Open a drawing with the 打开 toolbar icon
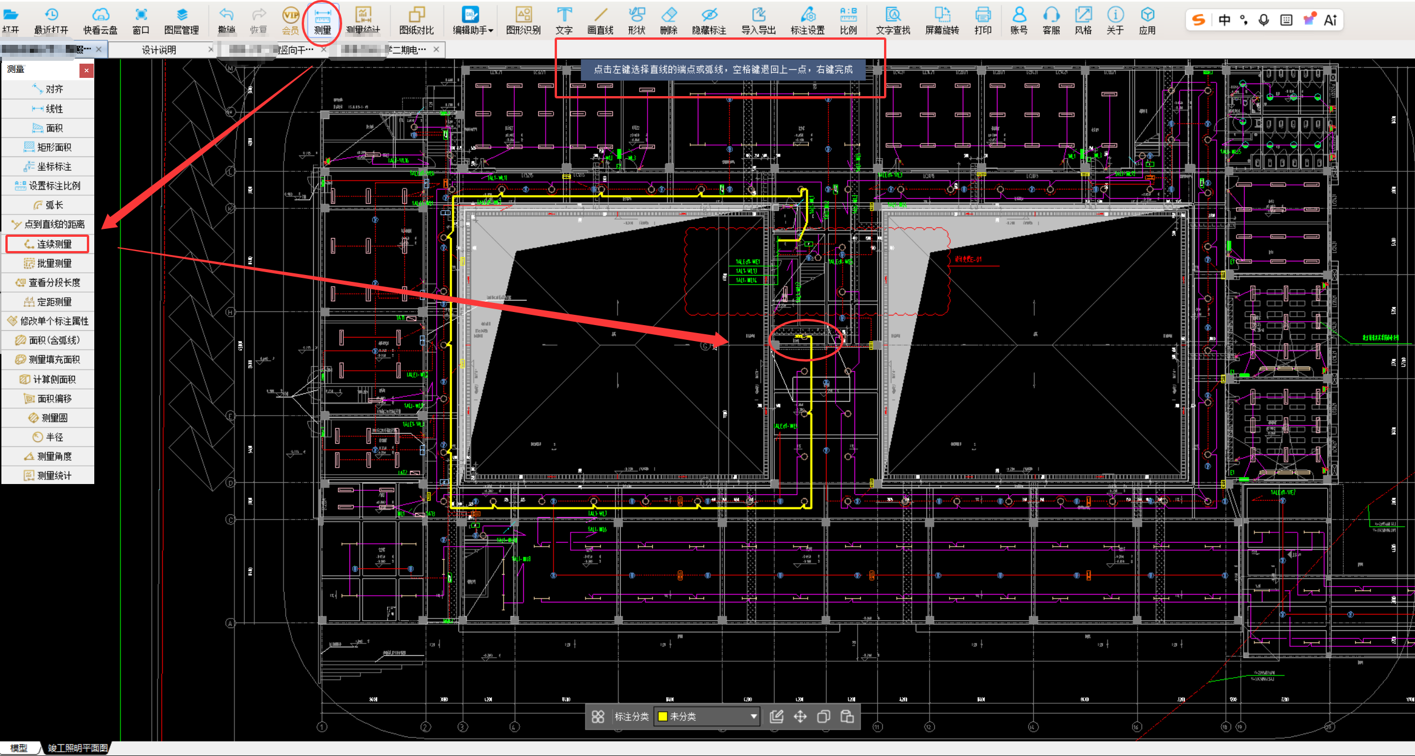This screenshot has height=756, width=1415. coord(11,20)
